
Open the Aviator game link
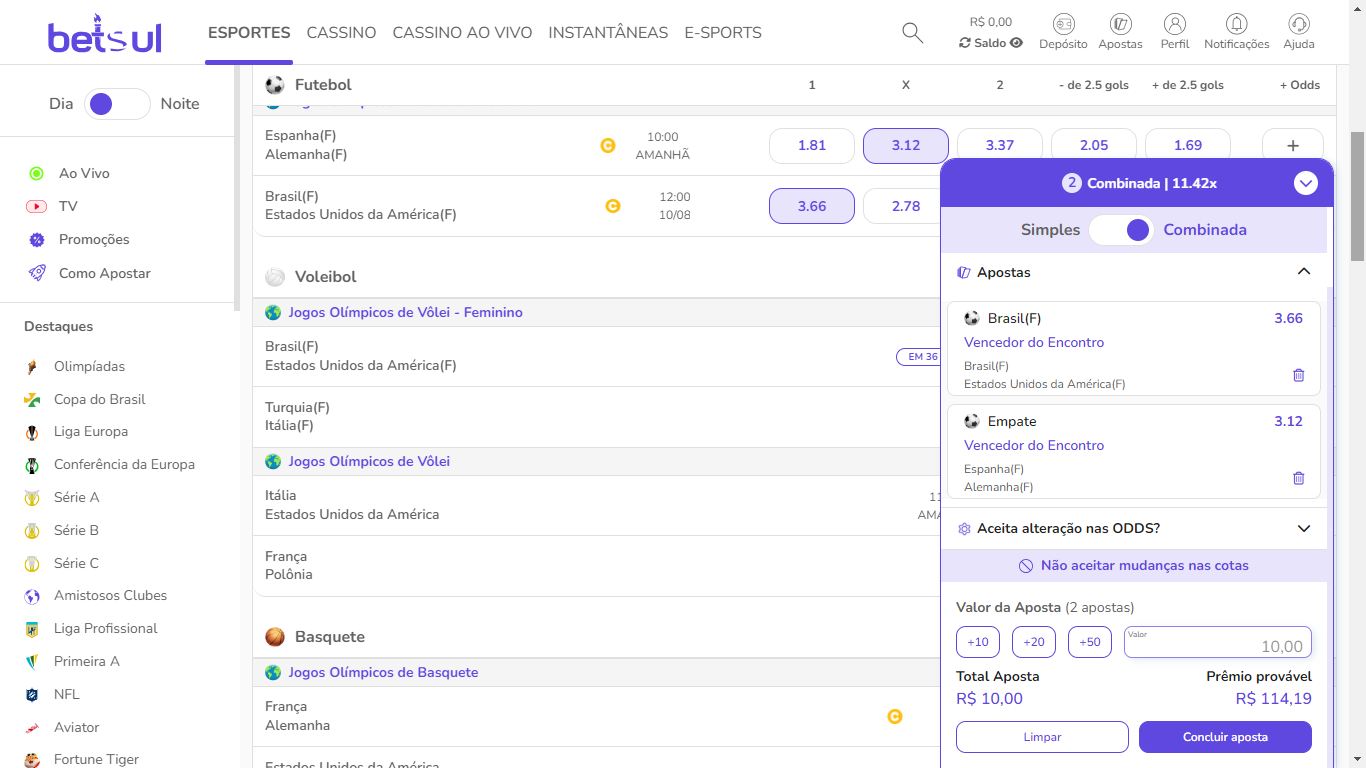pos(76,727)
